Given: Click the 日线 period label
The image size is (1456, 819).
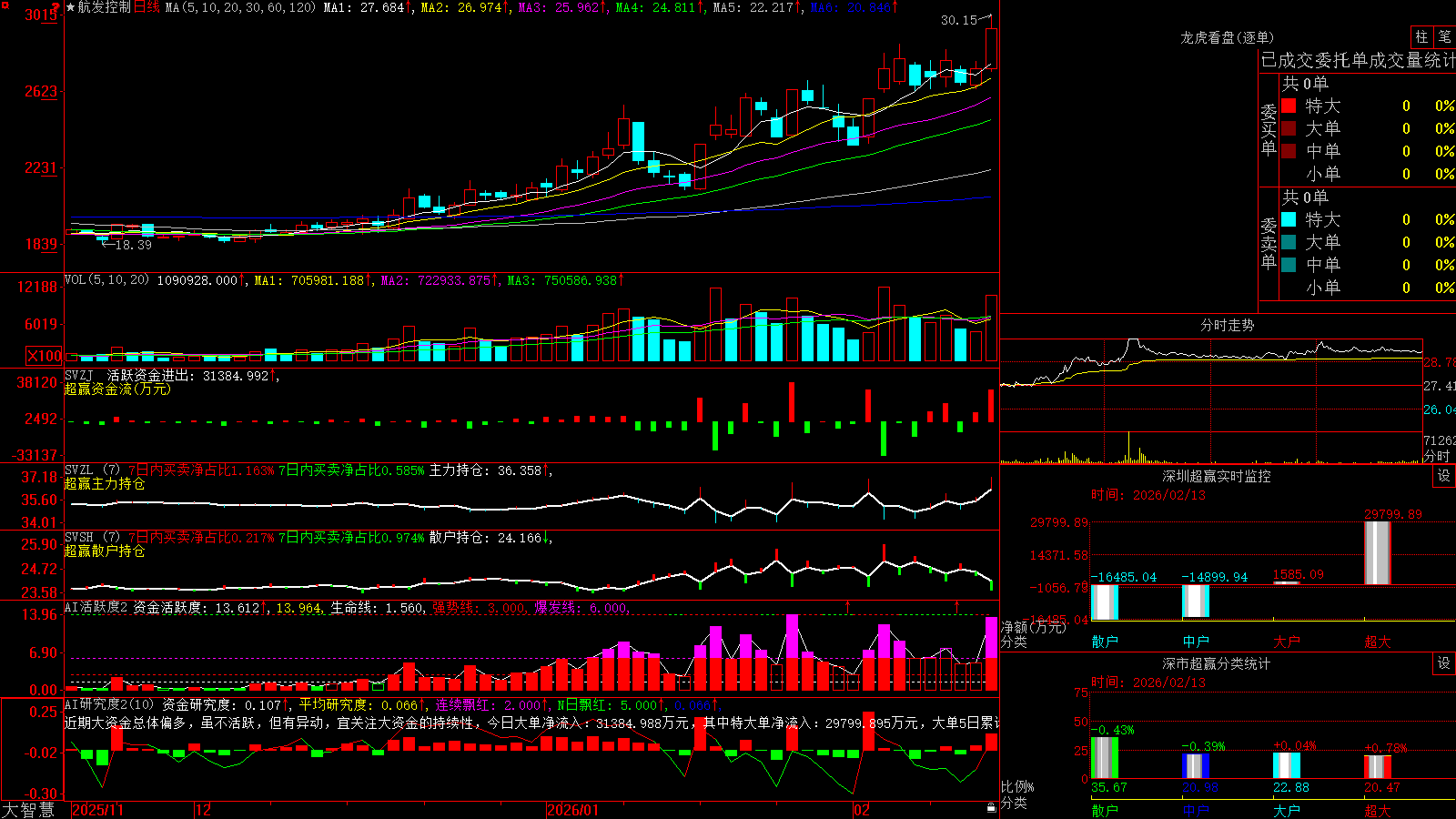Looking at the screenshot, I should click(147, 7).
